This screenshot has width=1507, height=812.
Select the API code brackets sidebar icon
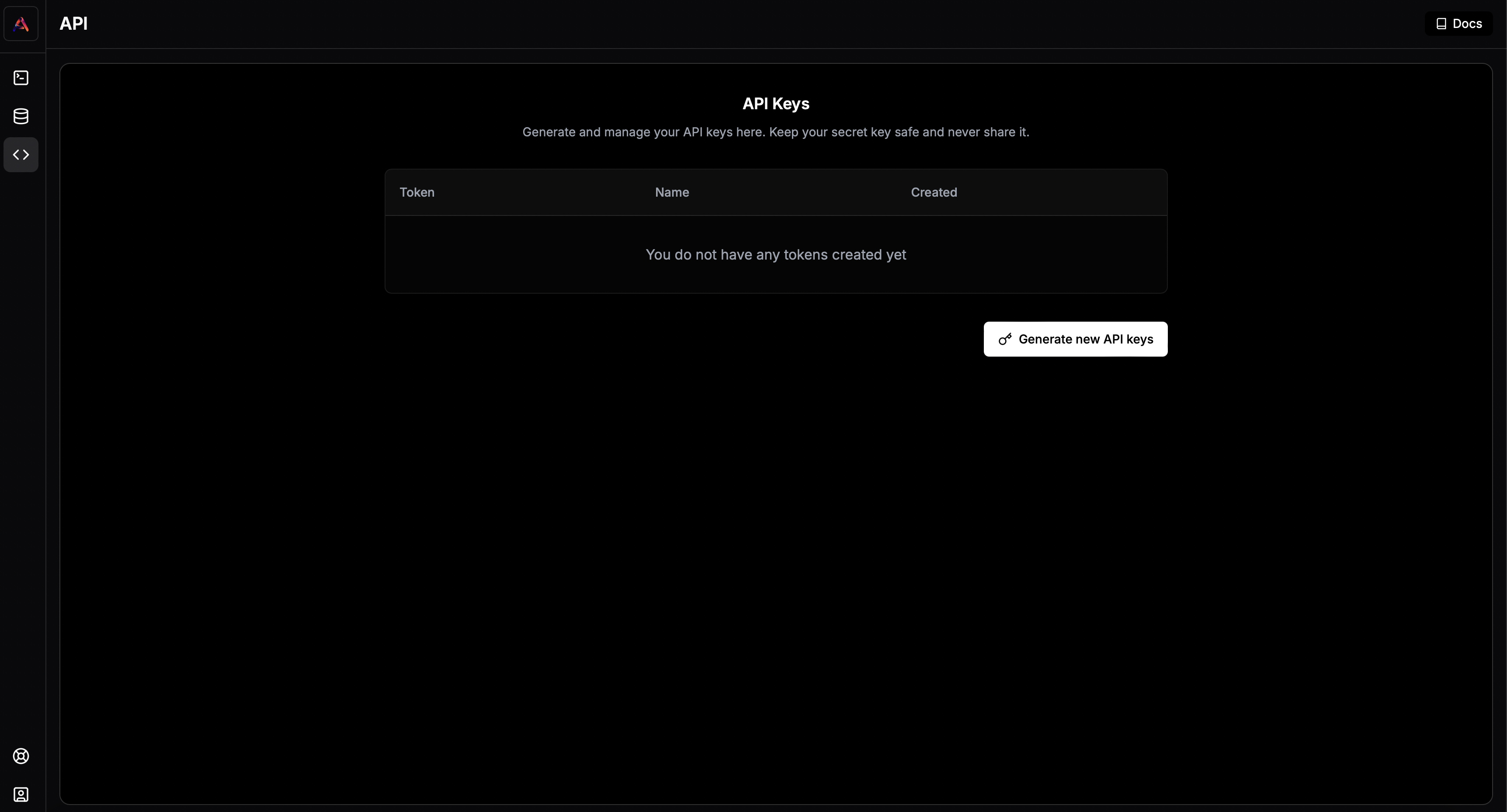[21, 155]
